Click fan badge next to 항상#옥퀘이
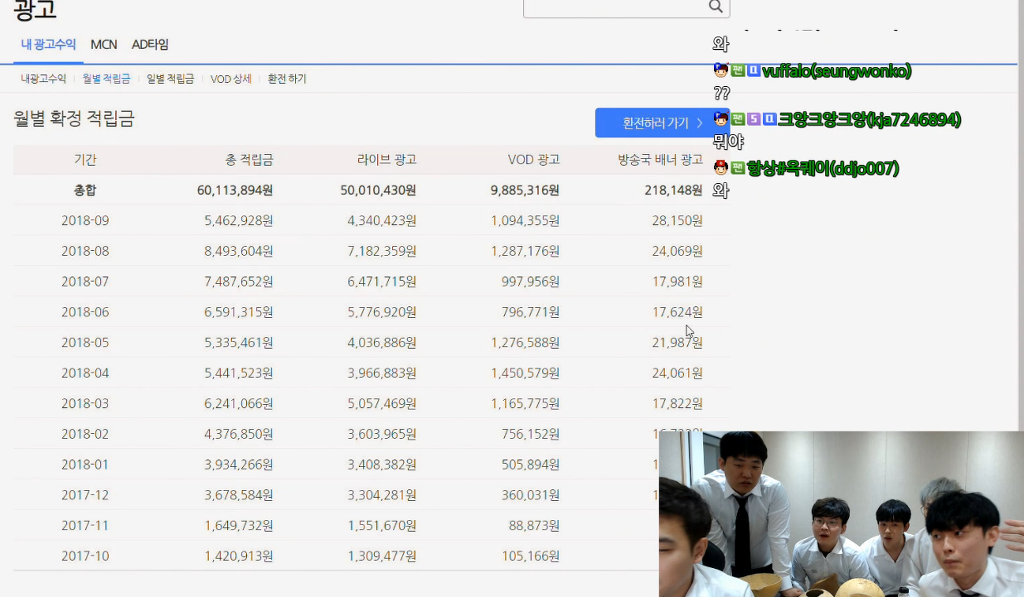 [x=738, y=168]
